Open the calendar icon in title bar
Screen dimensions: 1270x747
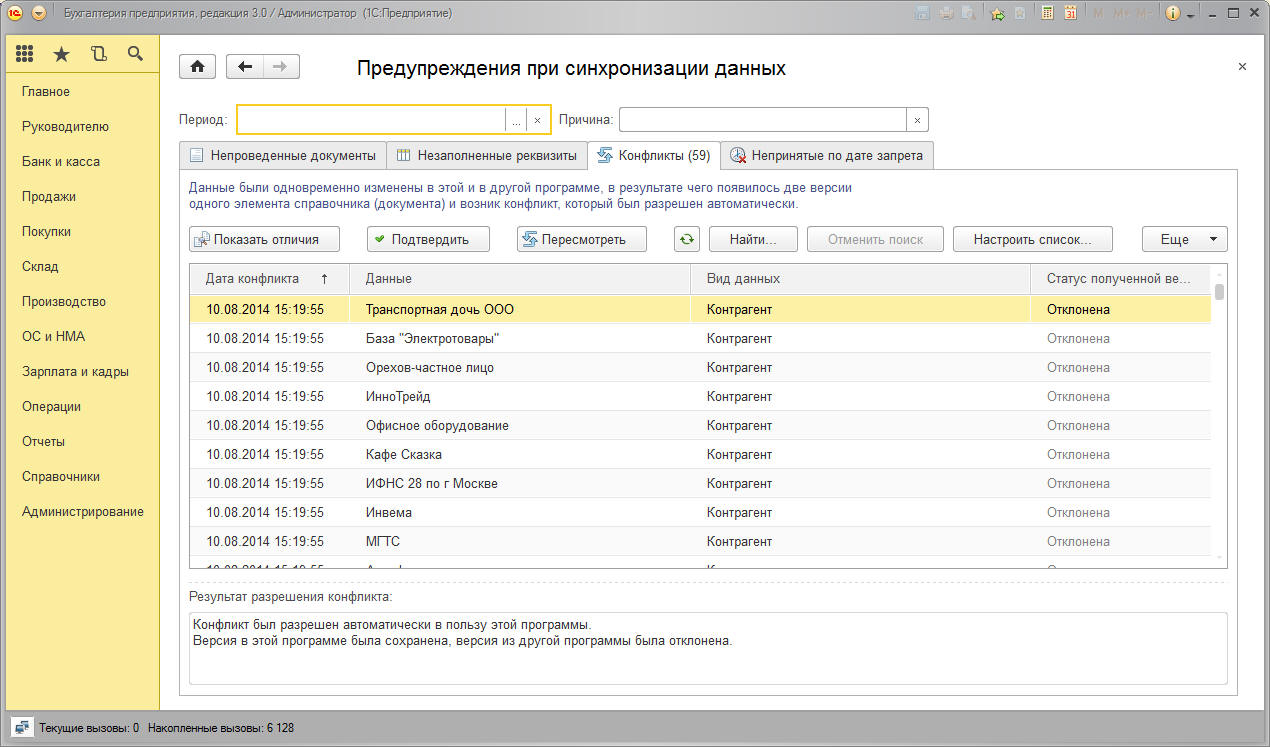(1071, 13)
